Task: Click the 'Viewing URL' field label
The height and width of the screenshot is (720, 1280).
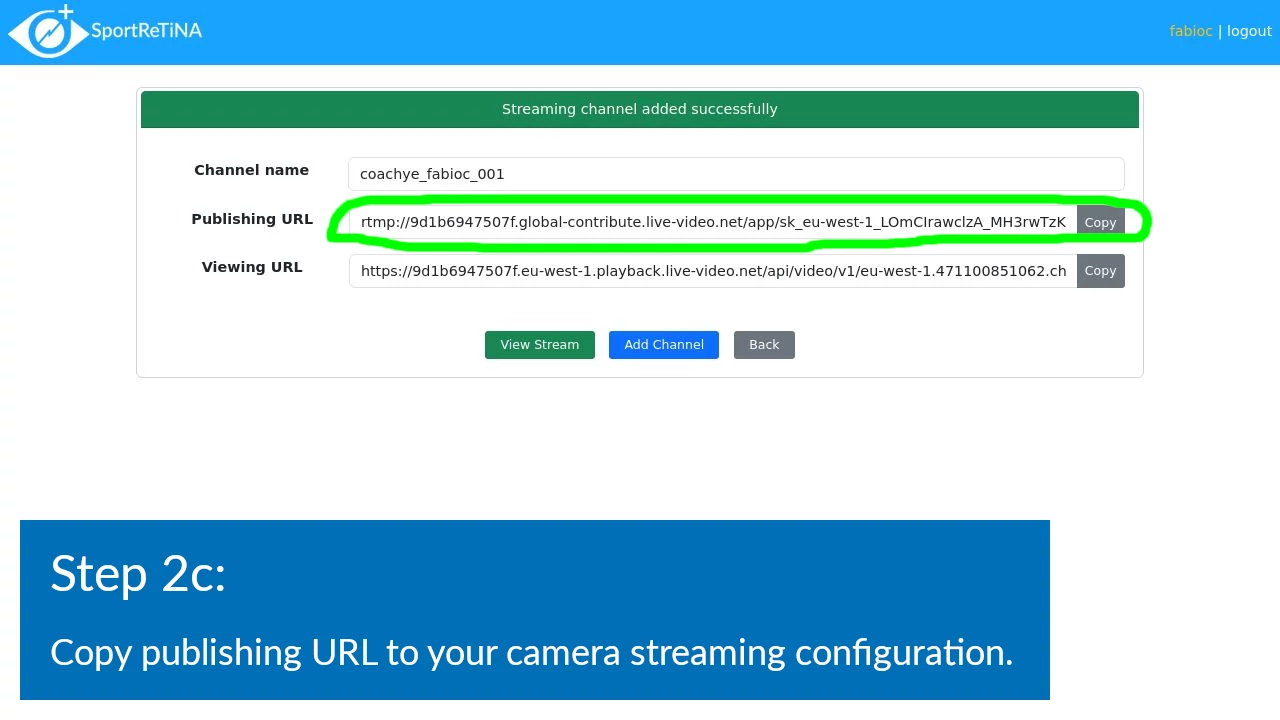Action: pos(252,267)
